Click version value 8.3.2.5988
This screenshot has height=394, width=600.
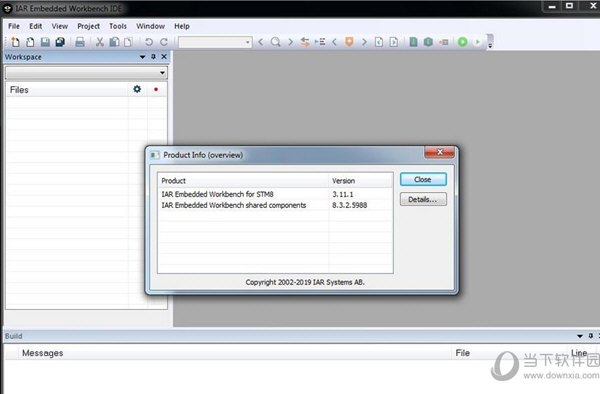coord(349,205)
